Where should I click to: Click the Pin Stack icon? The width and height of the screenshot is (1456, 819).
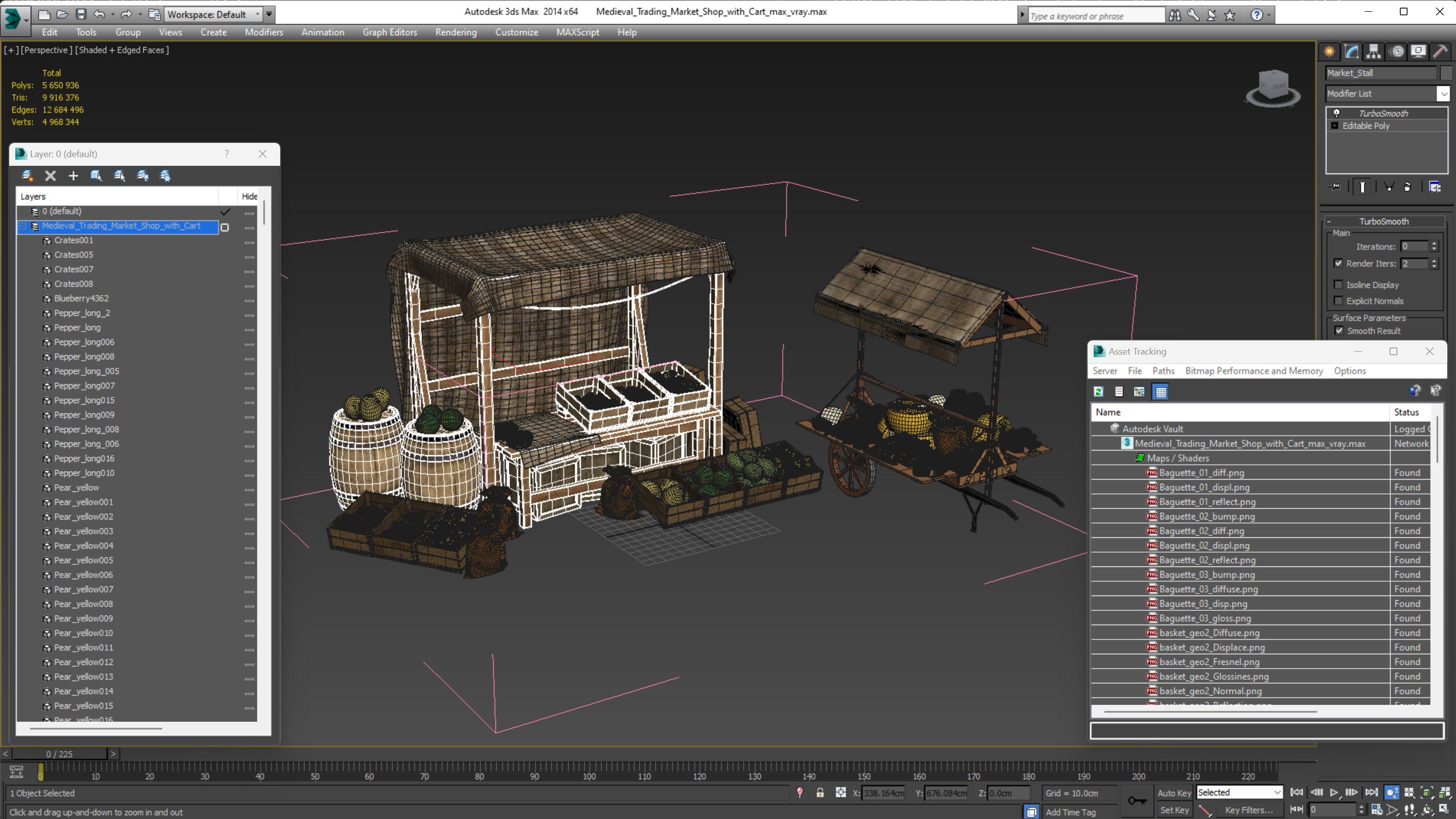[x=1335, y=187]
